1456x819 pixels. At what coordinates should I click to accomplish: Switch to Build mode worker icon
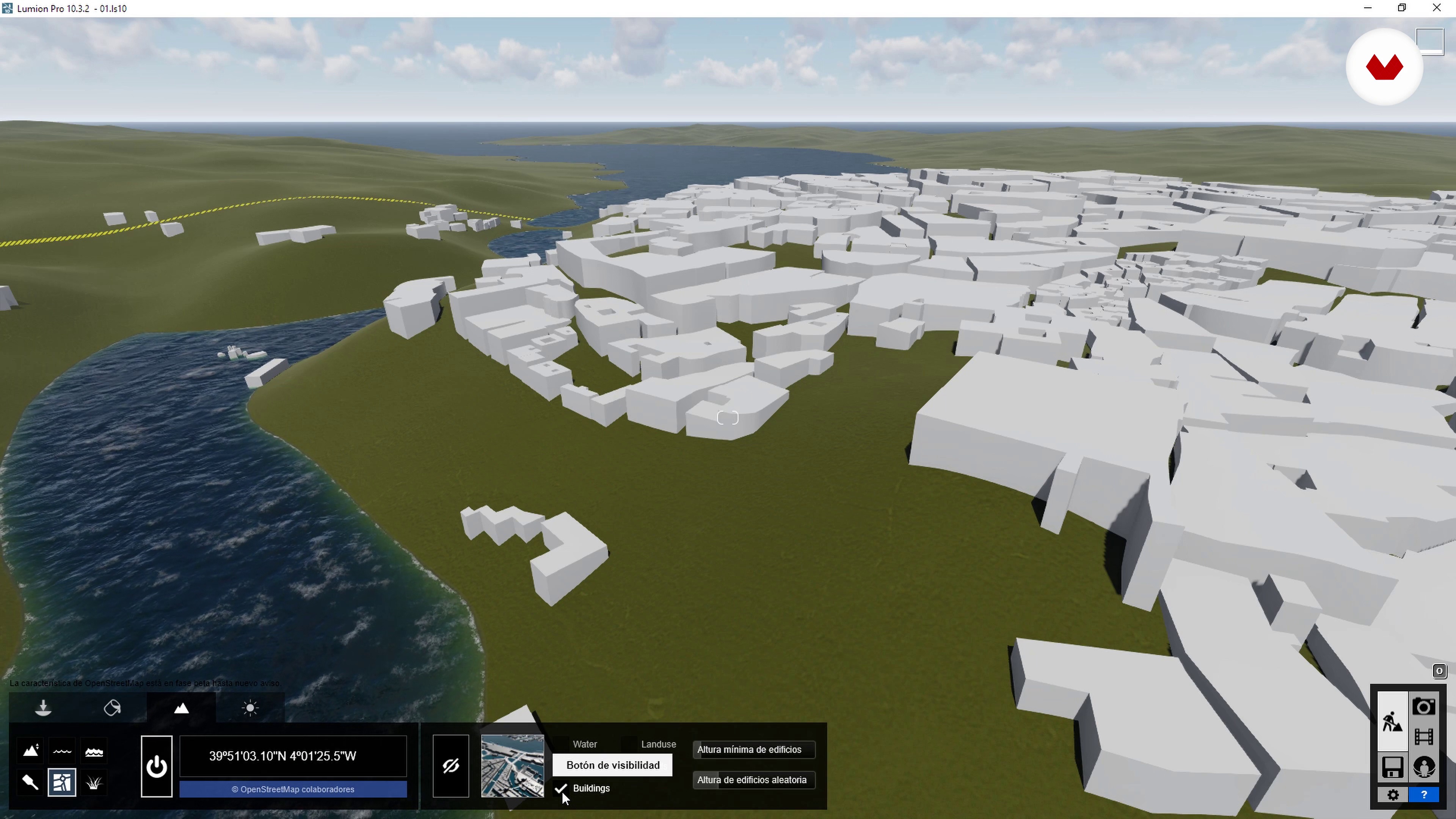(1392, 721)
